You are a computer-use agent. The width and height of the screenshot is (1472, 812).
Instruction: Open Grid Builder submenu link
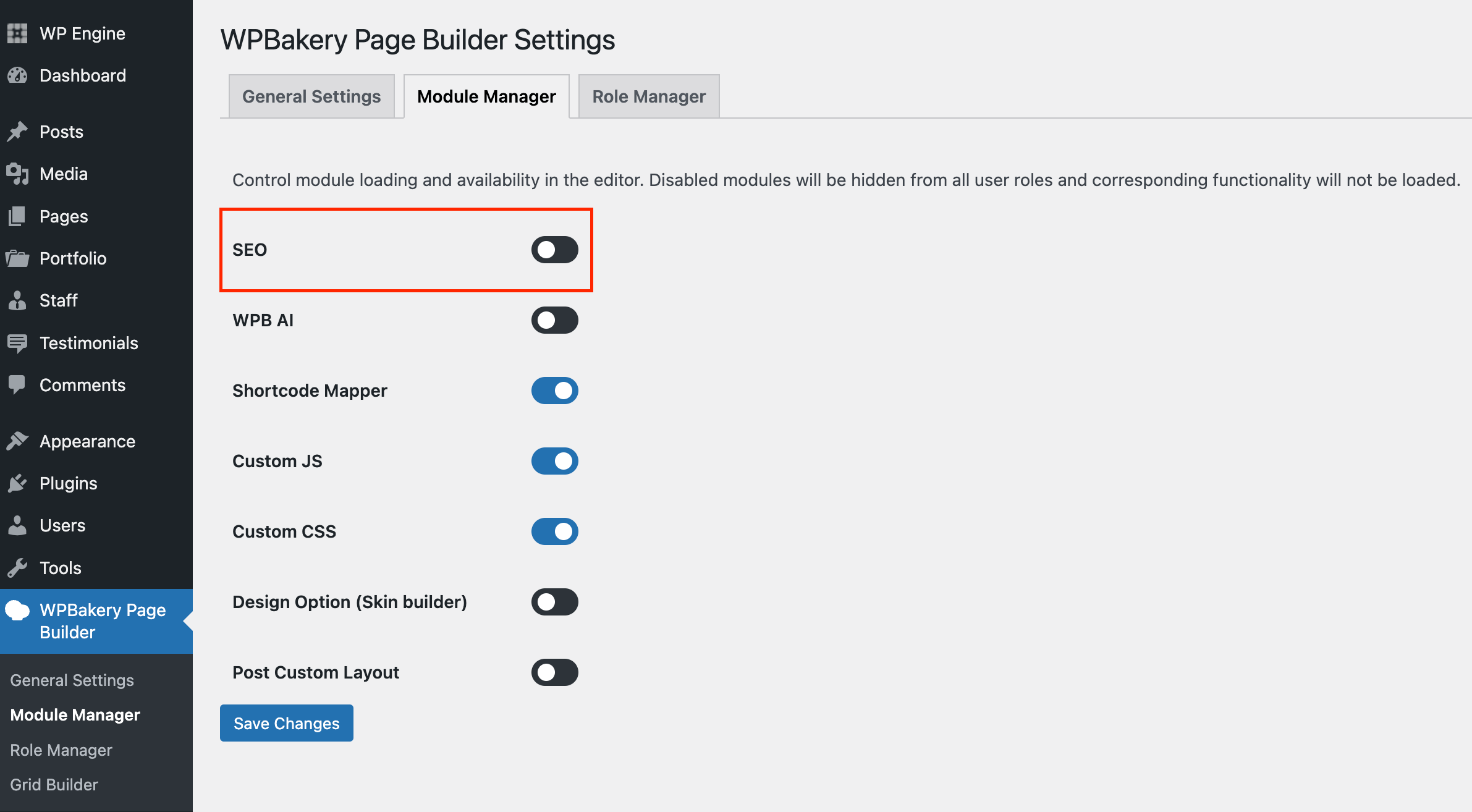(54, 784)
